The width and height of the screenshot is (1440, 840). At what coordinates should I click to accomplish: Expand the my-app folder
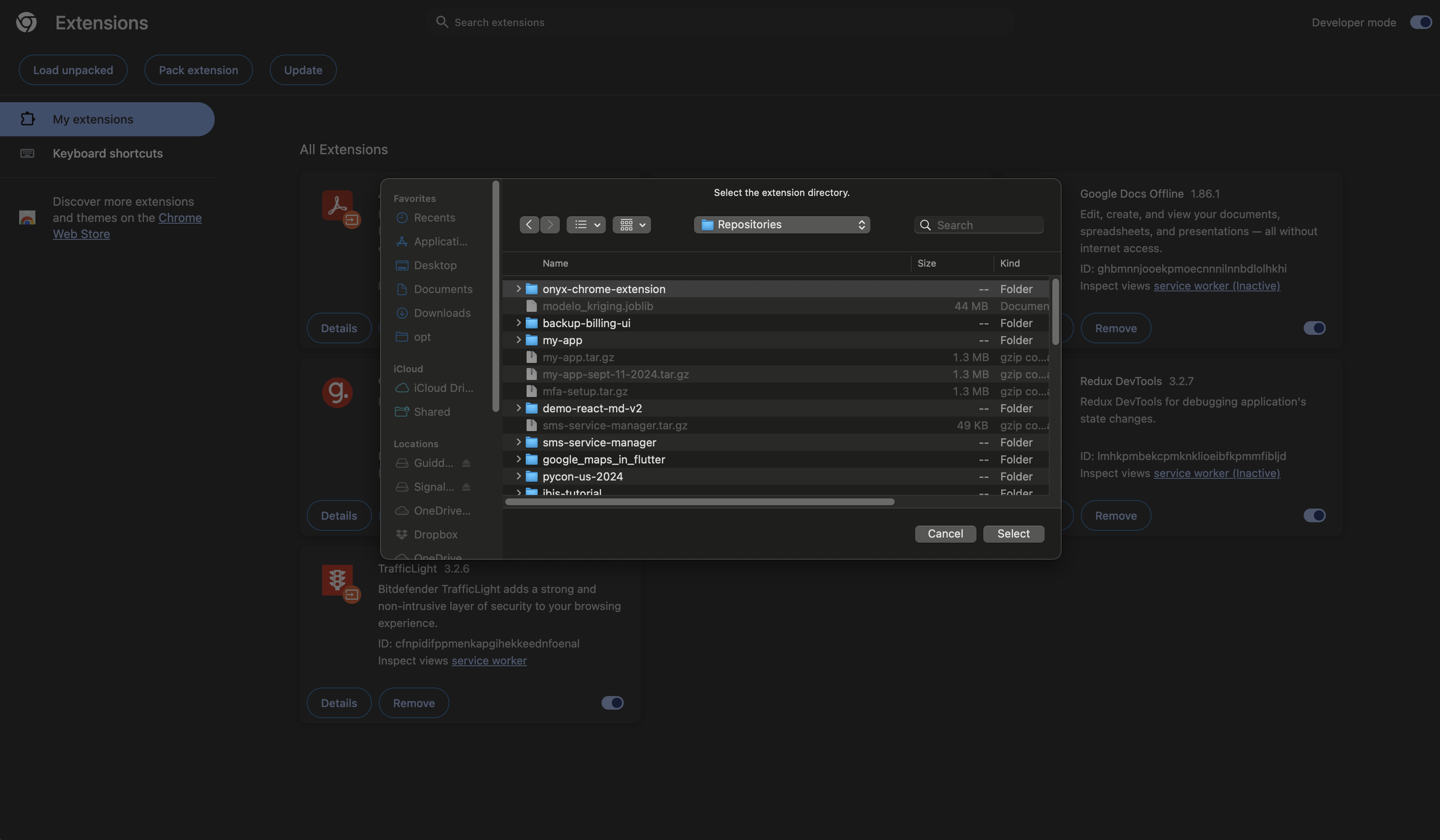coord(518,340)
